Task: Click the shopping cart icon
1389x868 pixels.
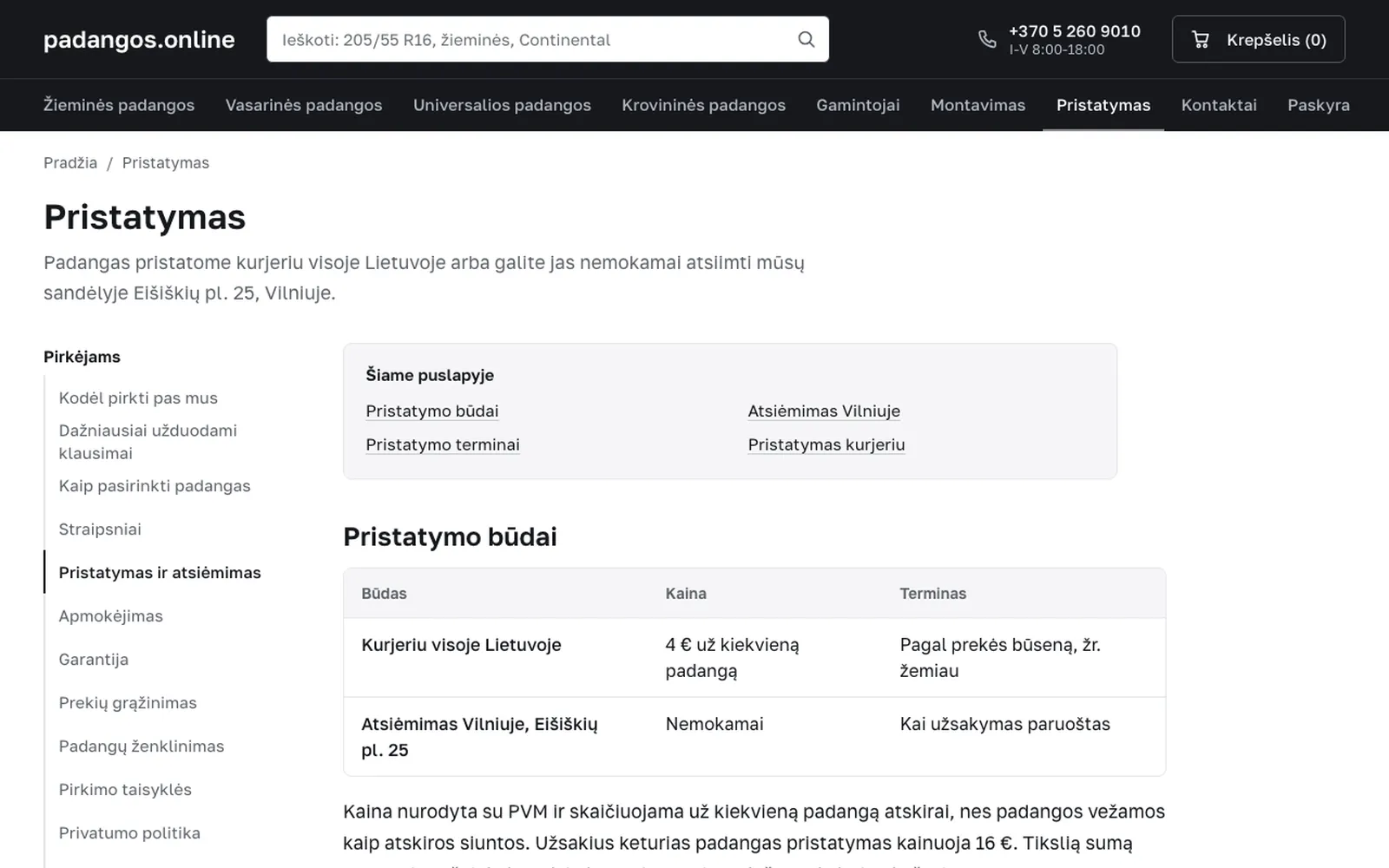Action: point(1201,39)
